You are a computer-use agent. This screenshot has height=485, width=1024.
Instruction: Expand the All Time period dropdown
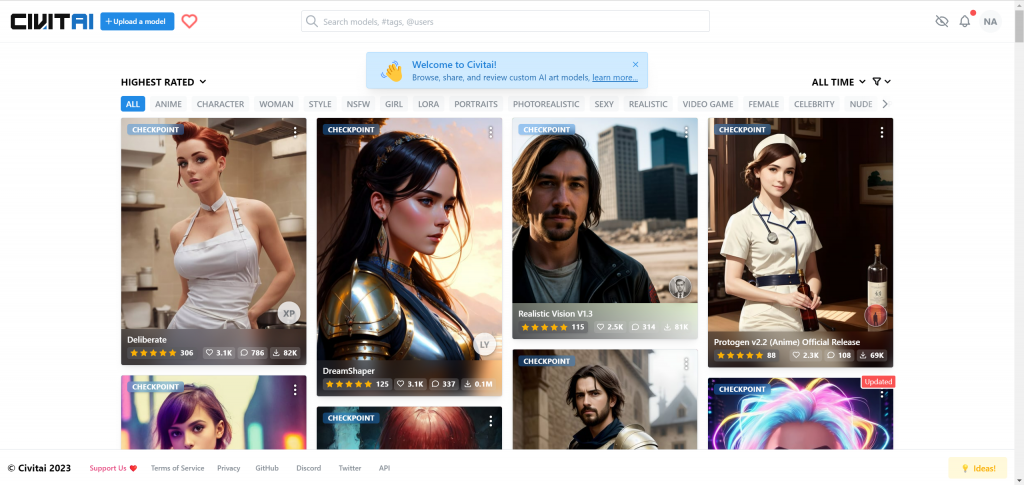[839, 82]
